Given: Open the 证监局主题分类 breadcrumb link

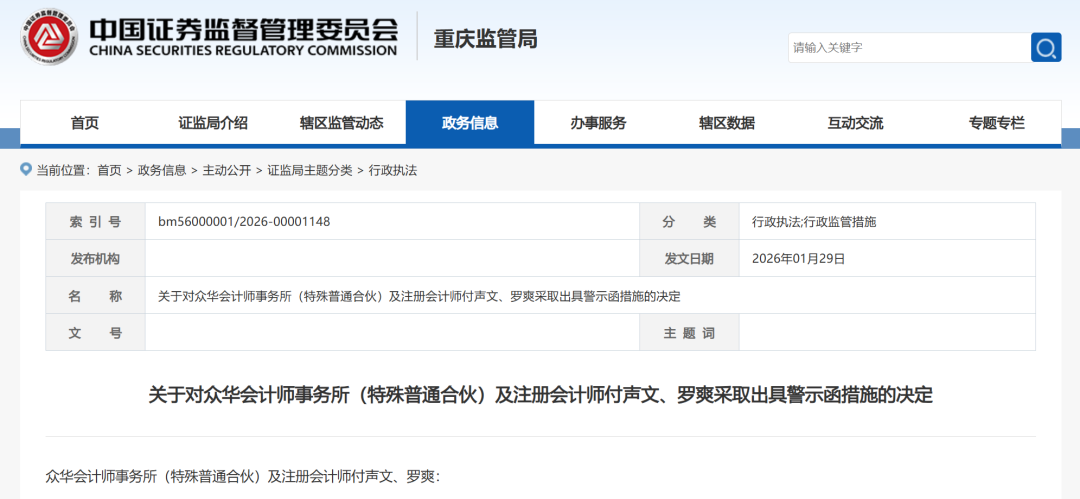Looking at the screenshot, I should click(310, 171).
